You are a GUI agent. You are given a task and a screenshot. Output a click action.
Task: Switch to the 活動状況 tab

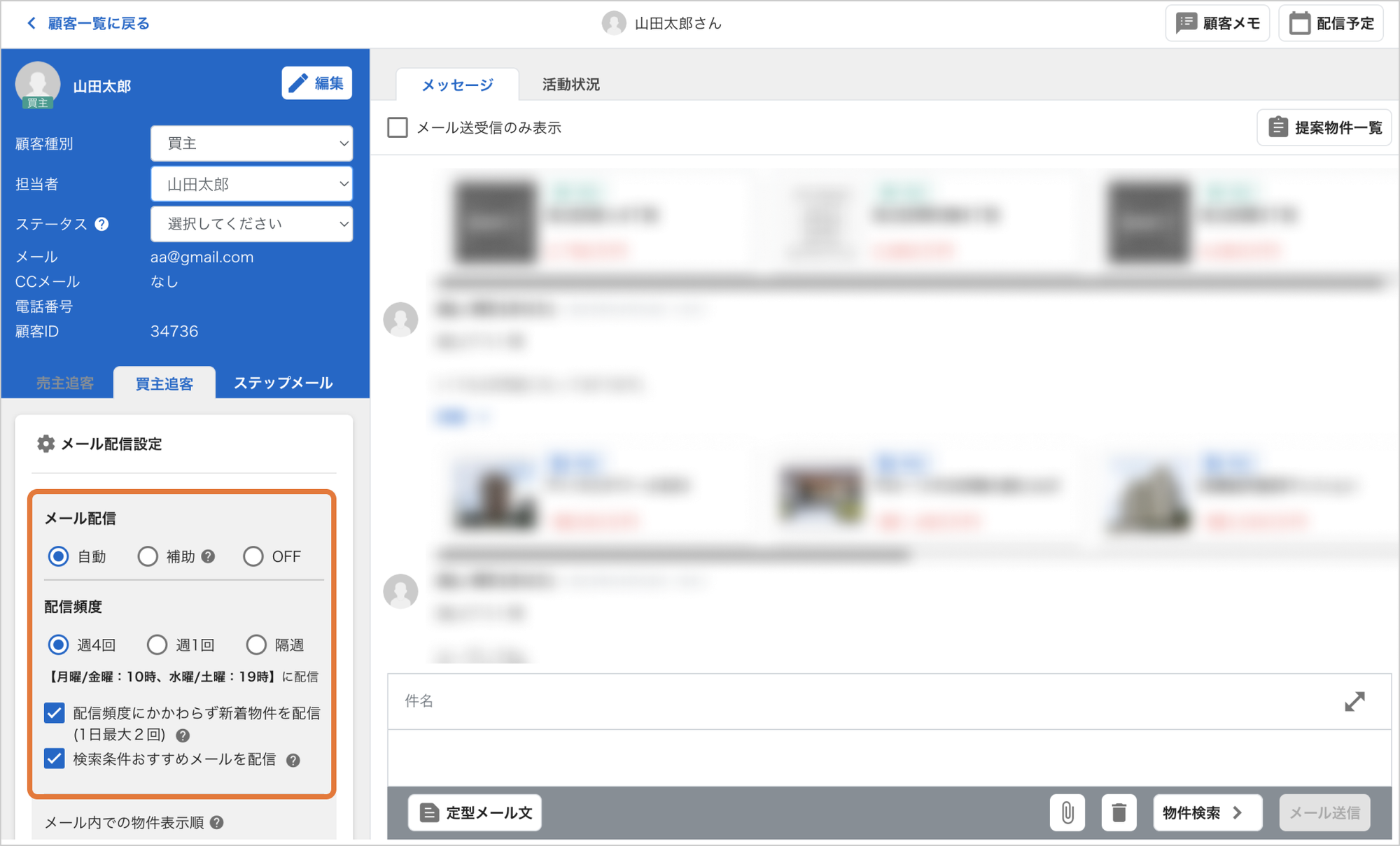pos(570,85)
